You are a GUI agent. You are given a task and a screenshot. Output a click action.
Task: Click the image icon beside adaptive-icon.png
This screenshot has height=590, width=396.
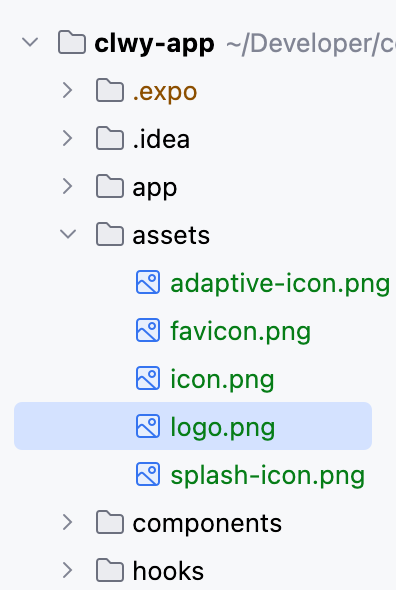pos(148,282)
